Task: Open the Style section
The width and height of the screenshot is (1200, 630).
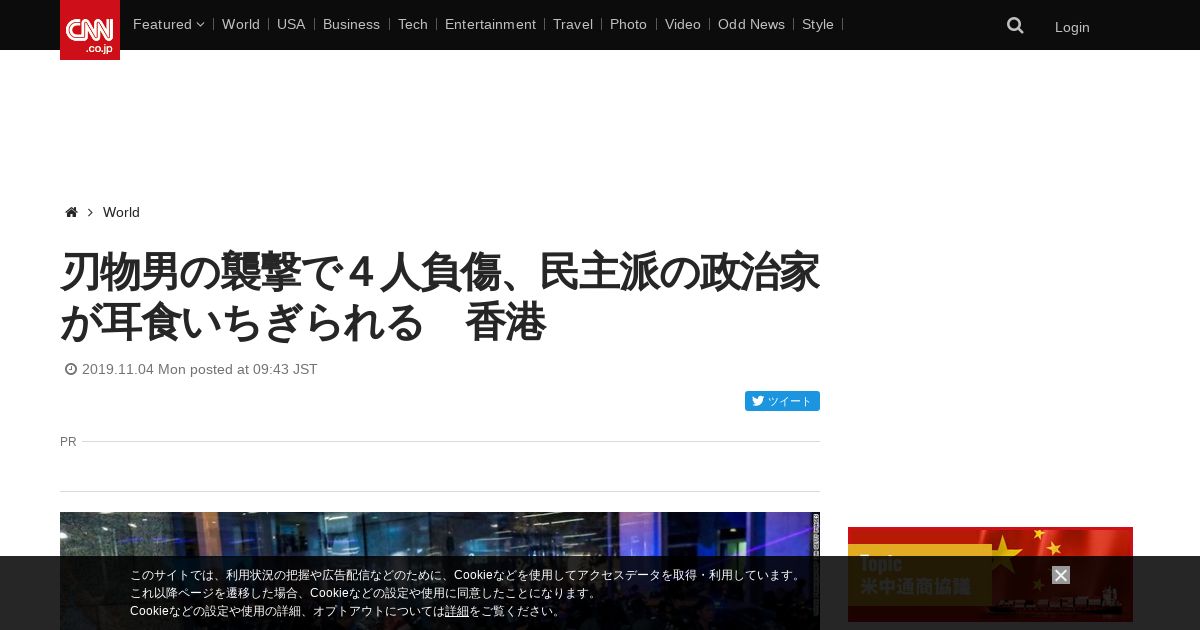Action: click(818, 24)
